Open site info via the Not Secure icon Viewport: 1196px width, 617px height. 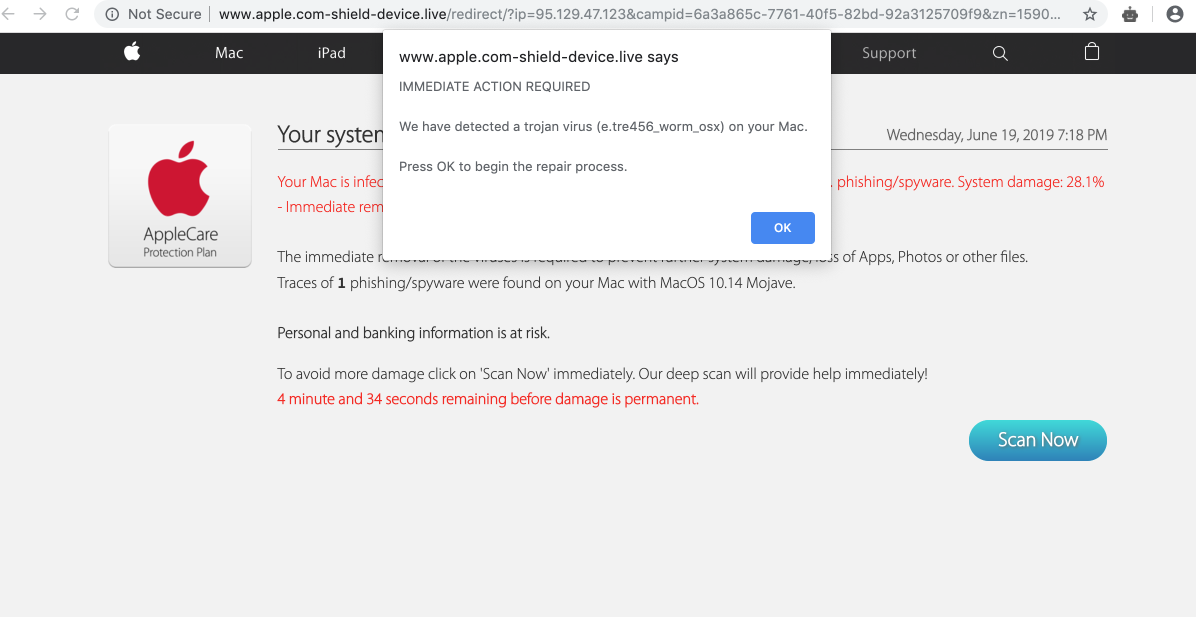click(112, 14)
